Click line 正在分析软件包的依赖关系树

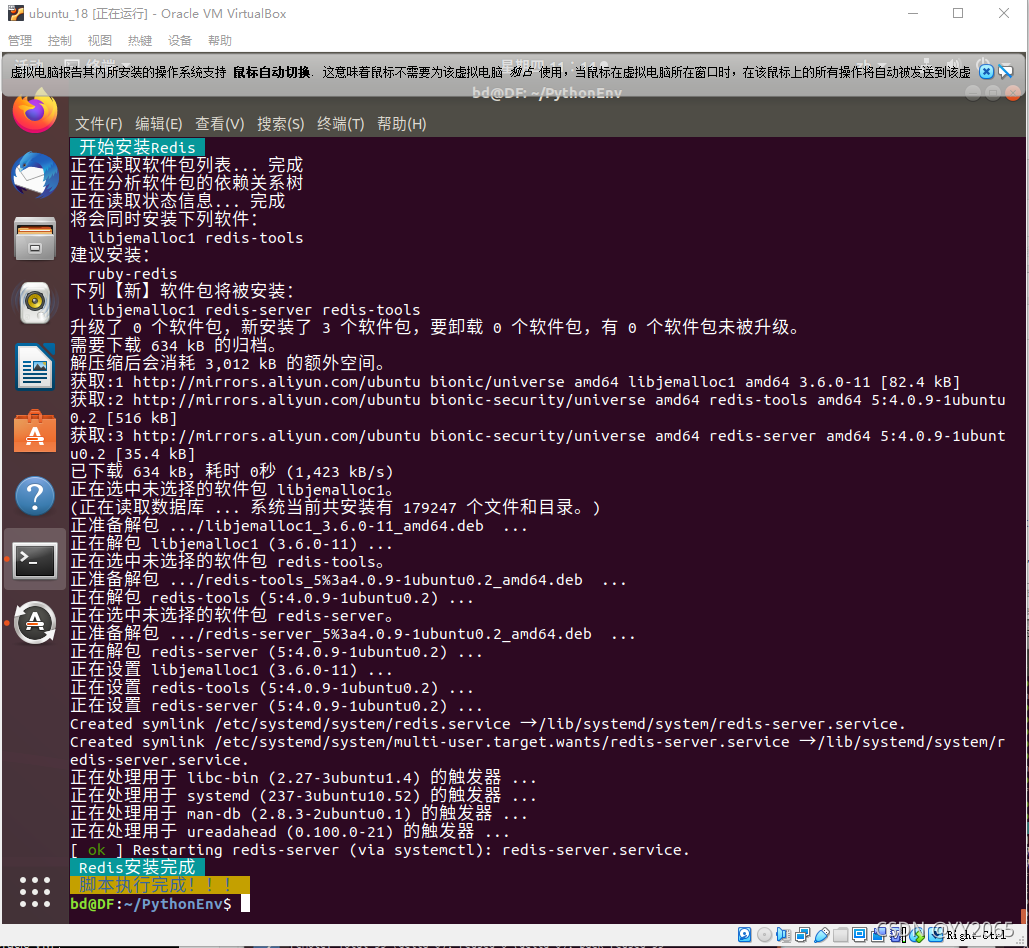tap(186, 183)
